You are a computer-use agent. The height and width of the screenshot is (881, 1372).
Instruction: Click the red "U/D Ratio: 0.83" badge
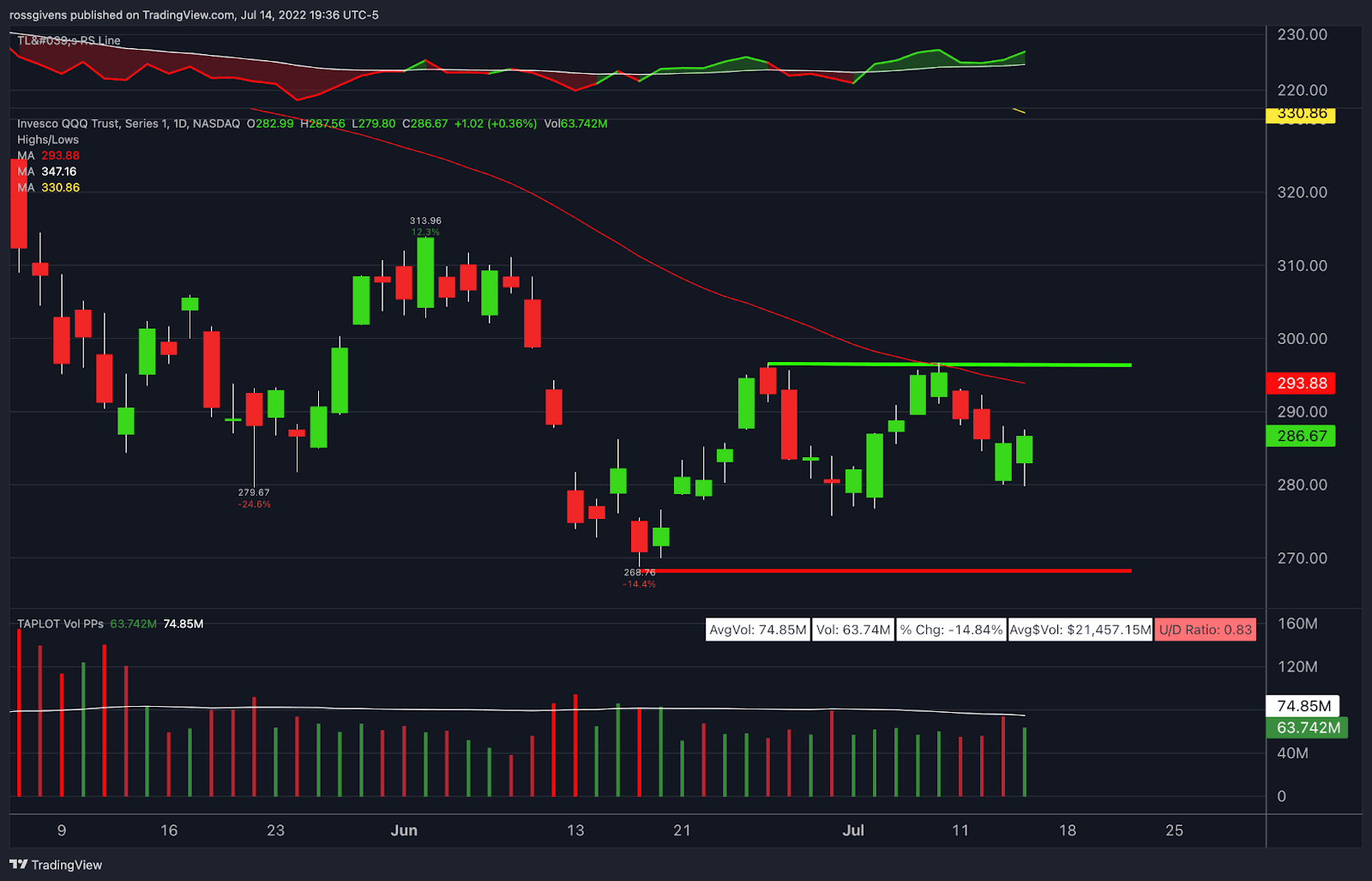1204,629
